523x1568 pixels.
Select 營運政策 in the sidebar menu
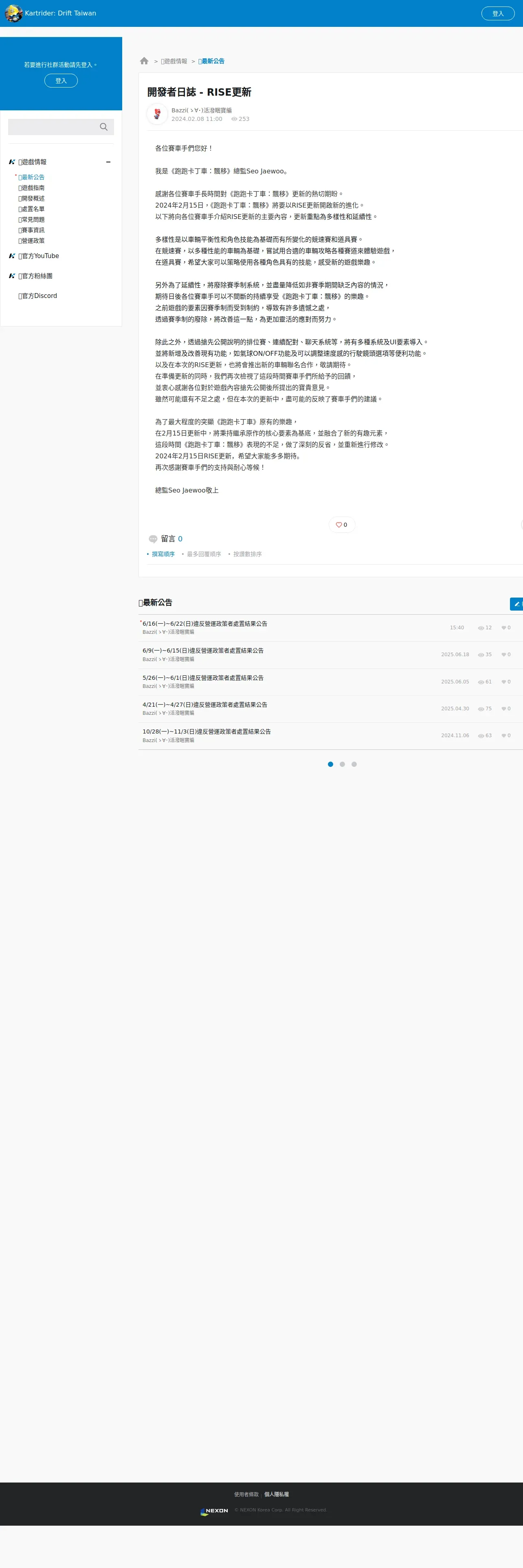tap(31, 241)
